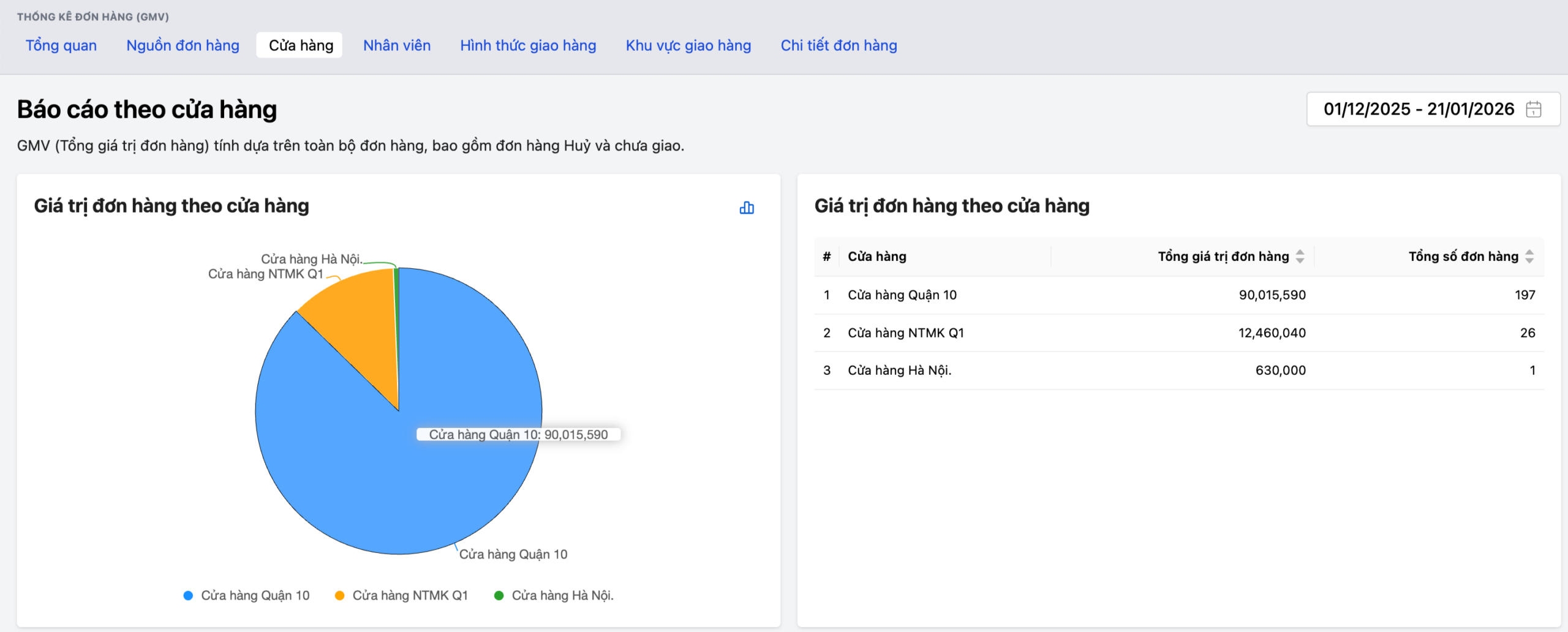
Task: Open Chi tiết đơn hàng tab
Action: (x=839, y=45)
